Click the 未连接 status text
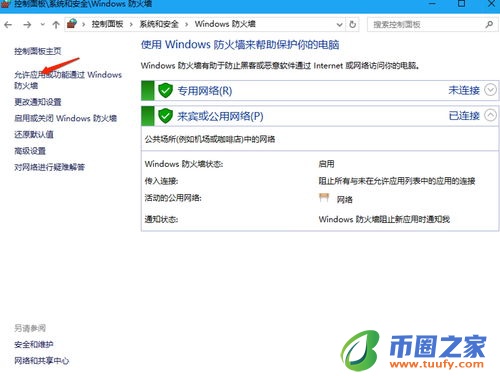Viewport: 500px width, 376px height. coord(464,90)
